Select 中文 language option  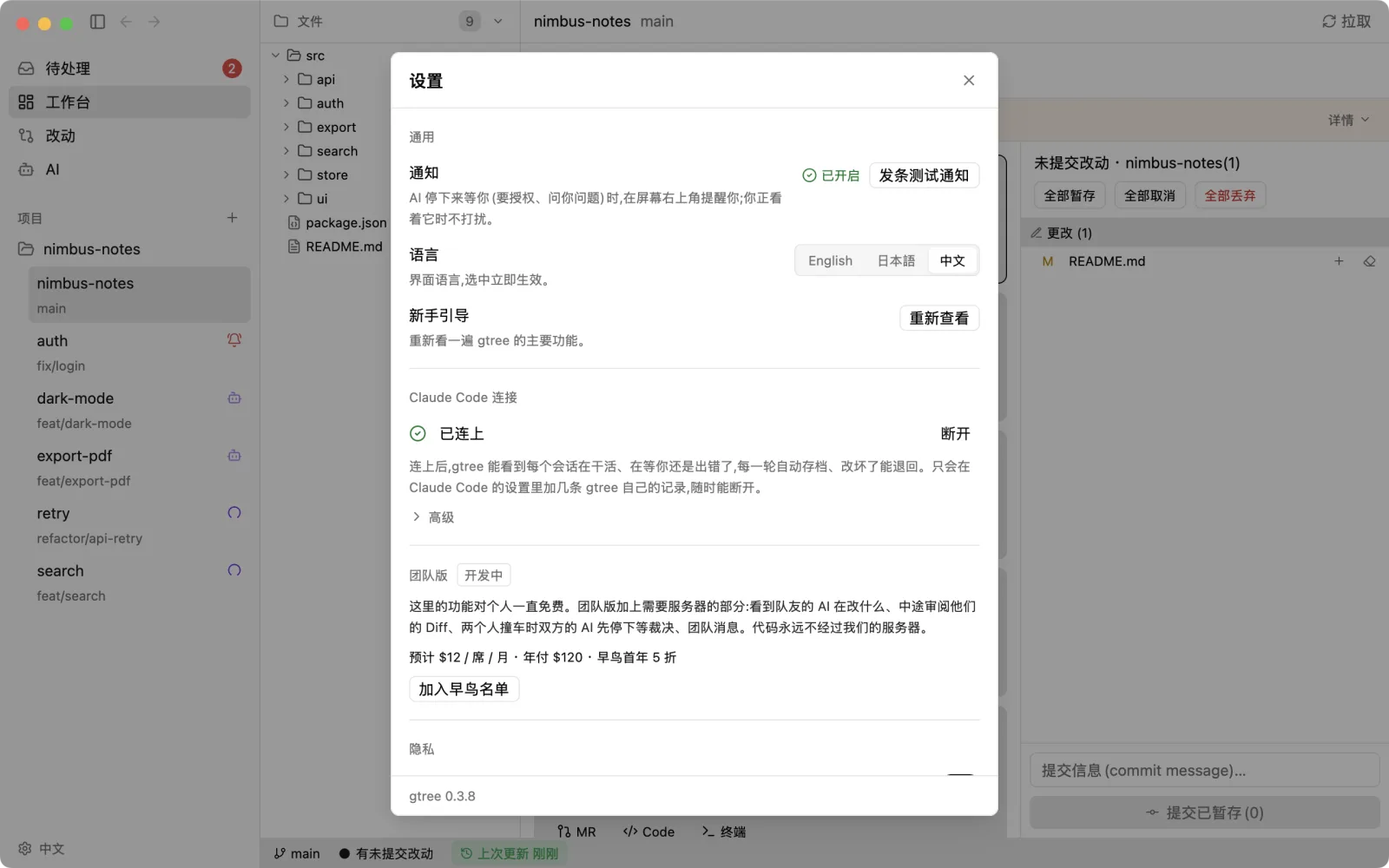click(x=952, y=260)
